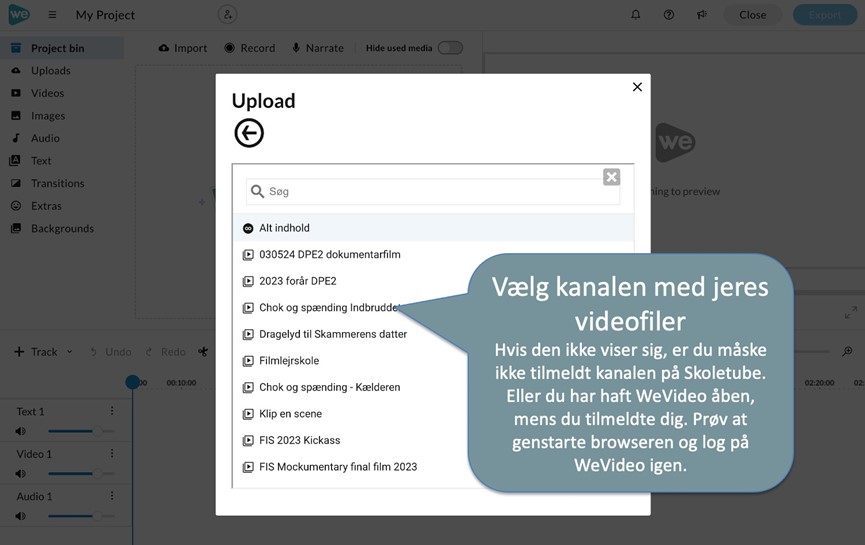Select Project bin in sidebar

(62, 48)
